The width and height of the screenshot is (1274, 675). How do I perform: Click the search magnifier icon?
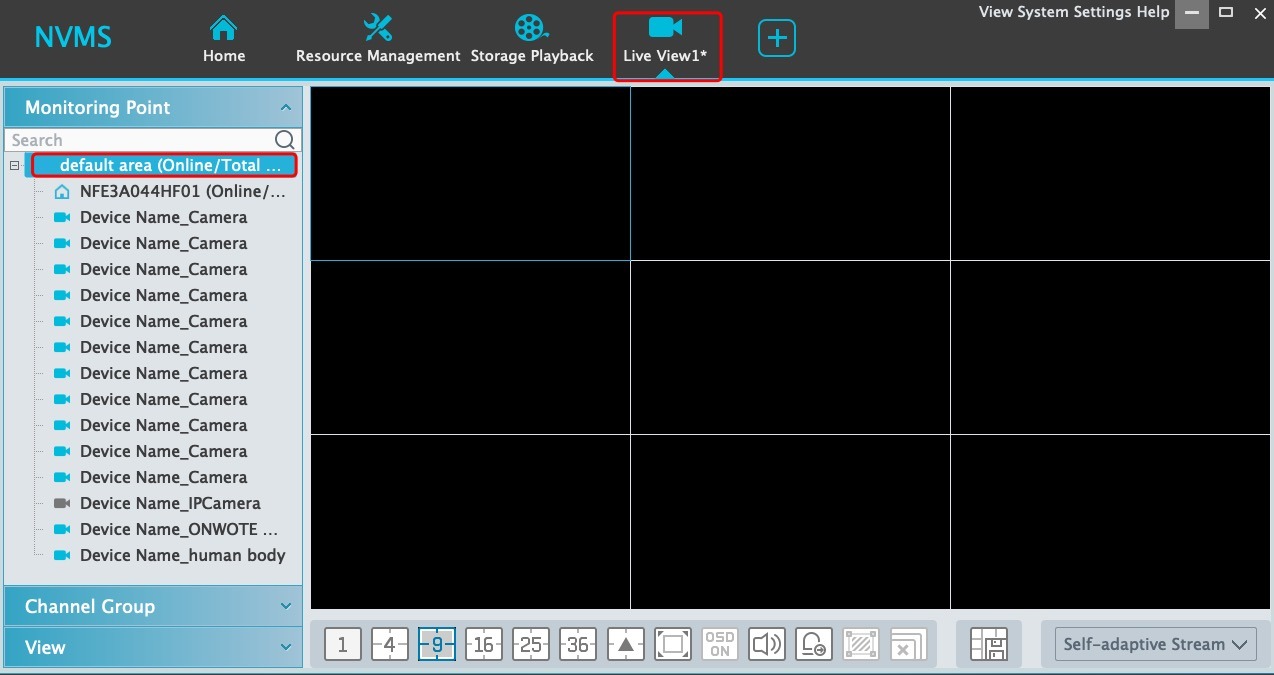pos(285,140)
